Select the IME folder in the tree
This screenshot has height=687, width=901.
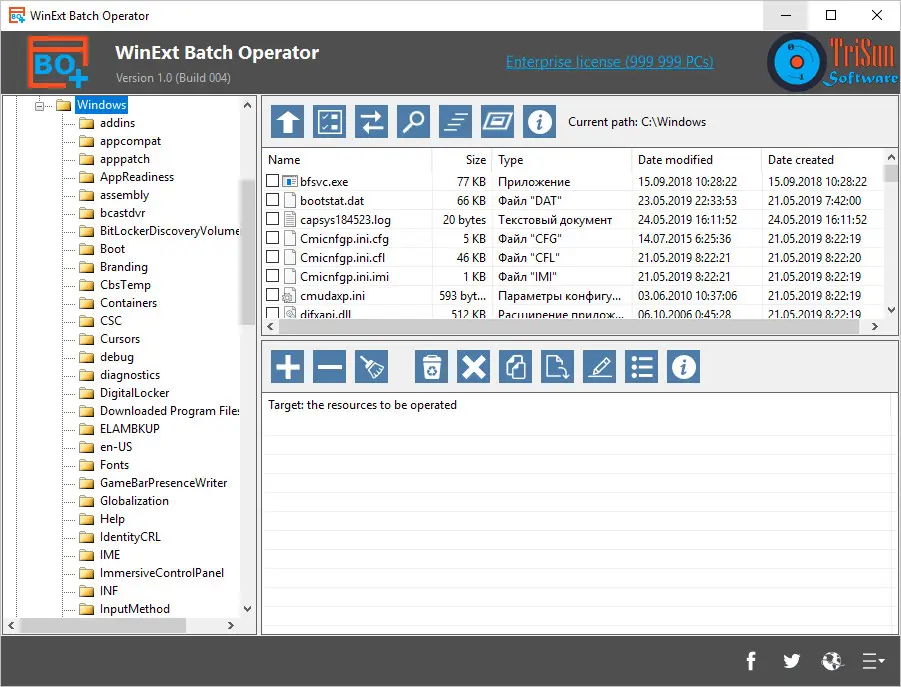[110, 555]
